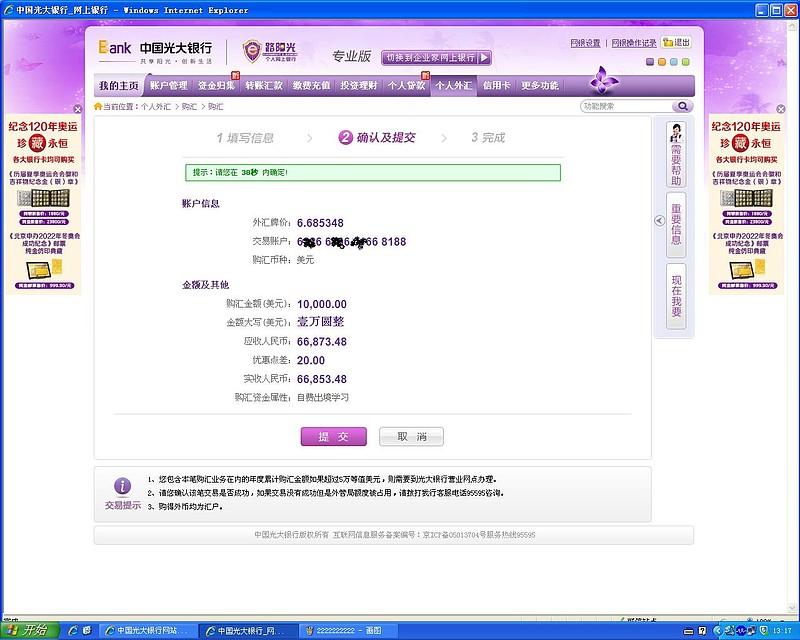The width and height of the screenshot is (800, 640).
Task: Collapse the right help sidebar with the arrow
Action: point(660,220)
